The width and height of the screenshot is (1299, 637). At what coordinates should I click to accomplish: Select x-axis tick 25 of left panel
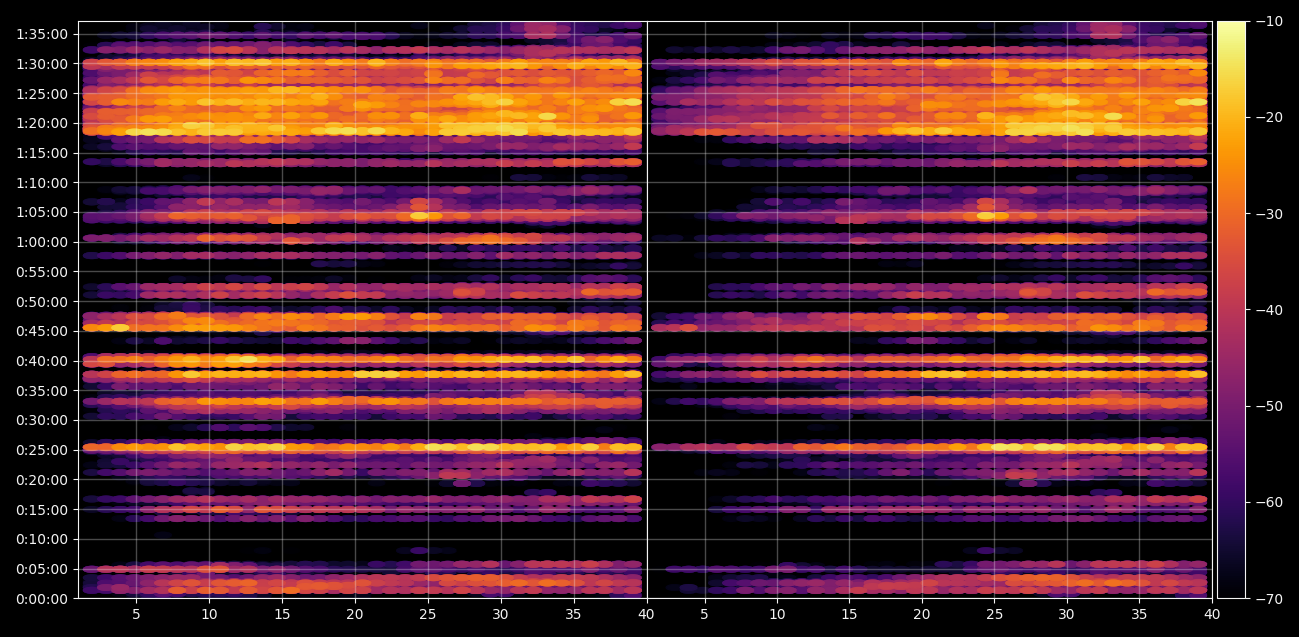(x=428, y=614)
